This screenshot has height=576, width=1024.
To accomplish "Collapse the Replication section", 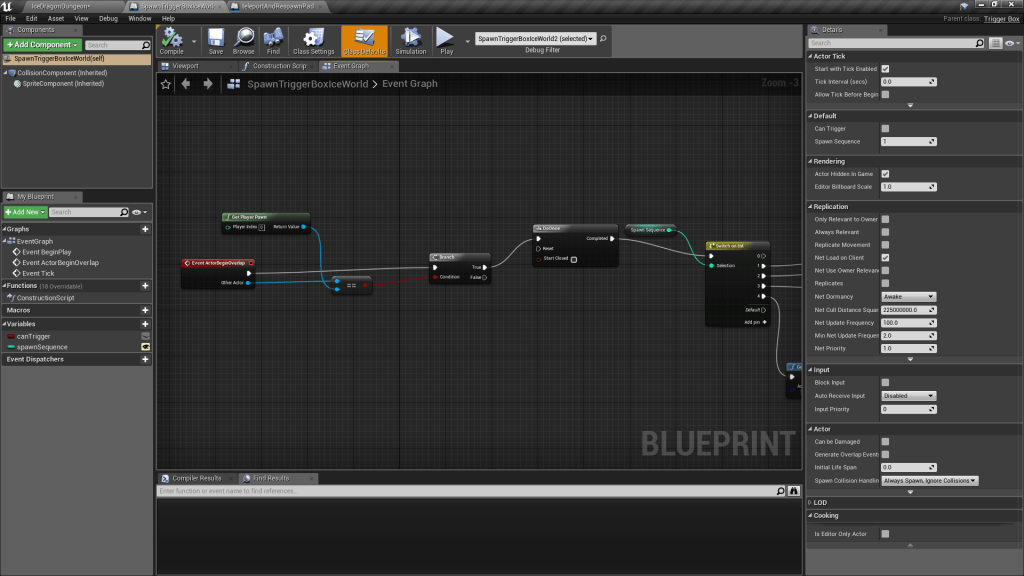I will pyautogui.click(x=811, y=207).
